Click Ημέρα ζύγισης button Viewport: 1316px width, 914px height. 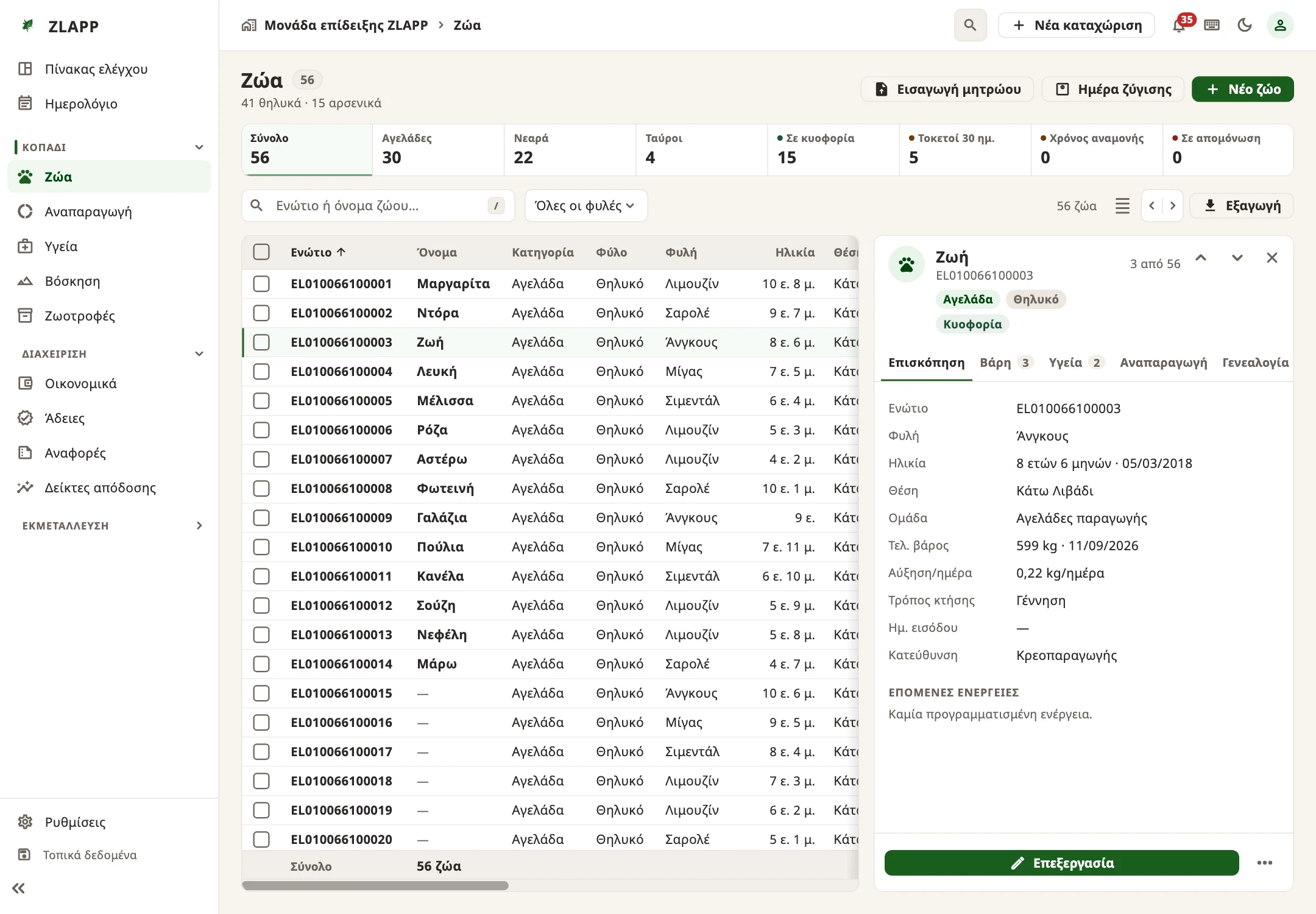click(1113, 89)
